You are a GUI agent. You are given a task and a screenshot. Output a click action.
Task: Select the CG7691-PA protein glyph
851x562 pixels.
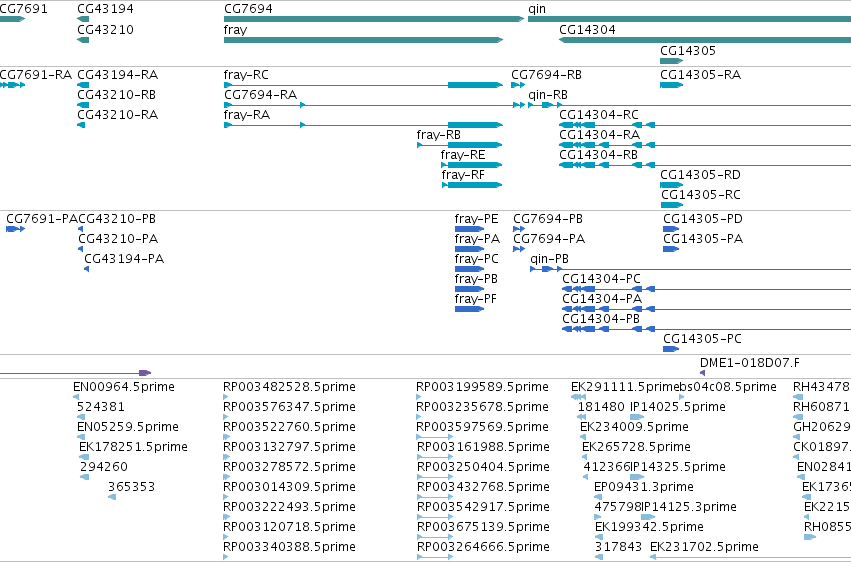(15, 229)
